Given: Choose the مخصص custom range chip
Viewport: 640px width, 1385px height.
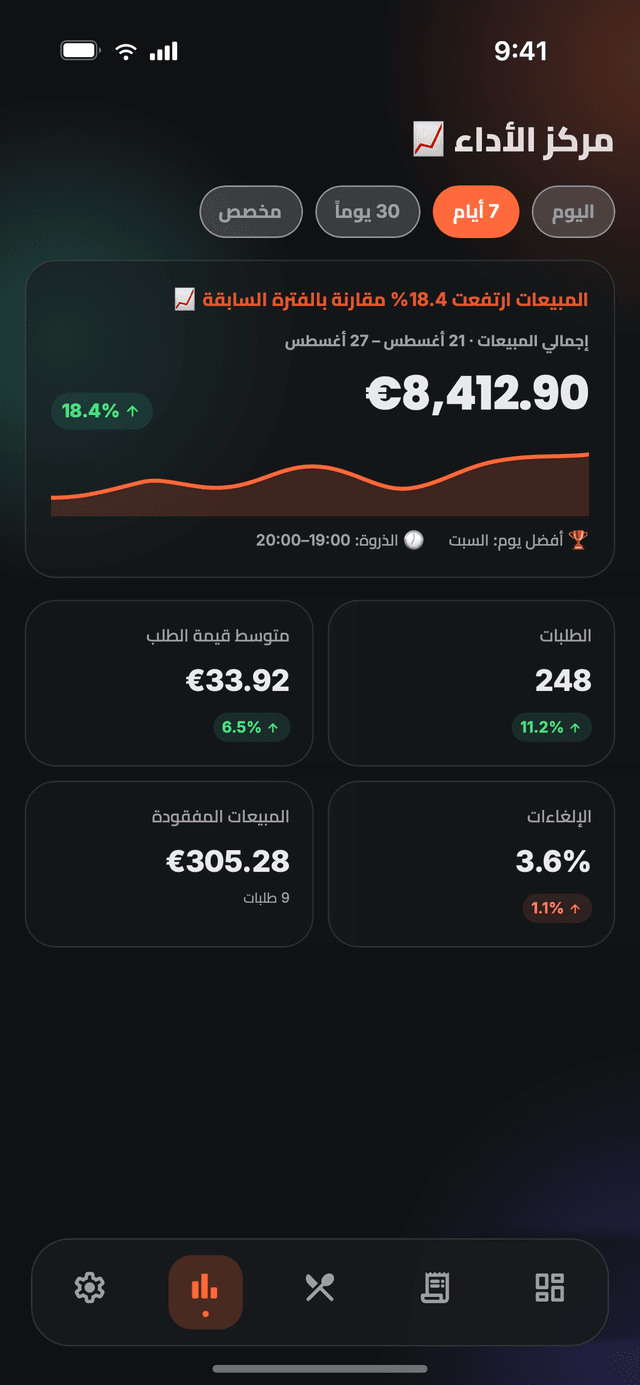Looking at the screenshot, I should (250, 212).
